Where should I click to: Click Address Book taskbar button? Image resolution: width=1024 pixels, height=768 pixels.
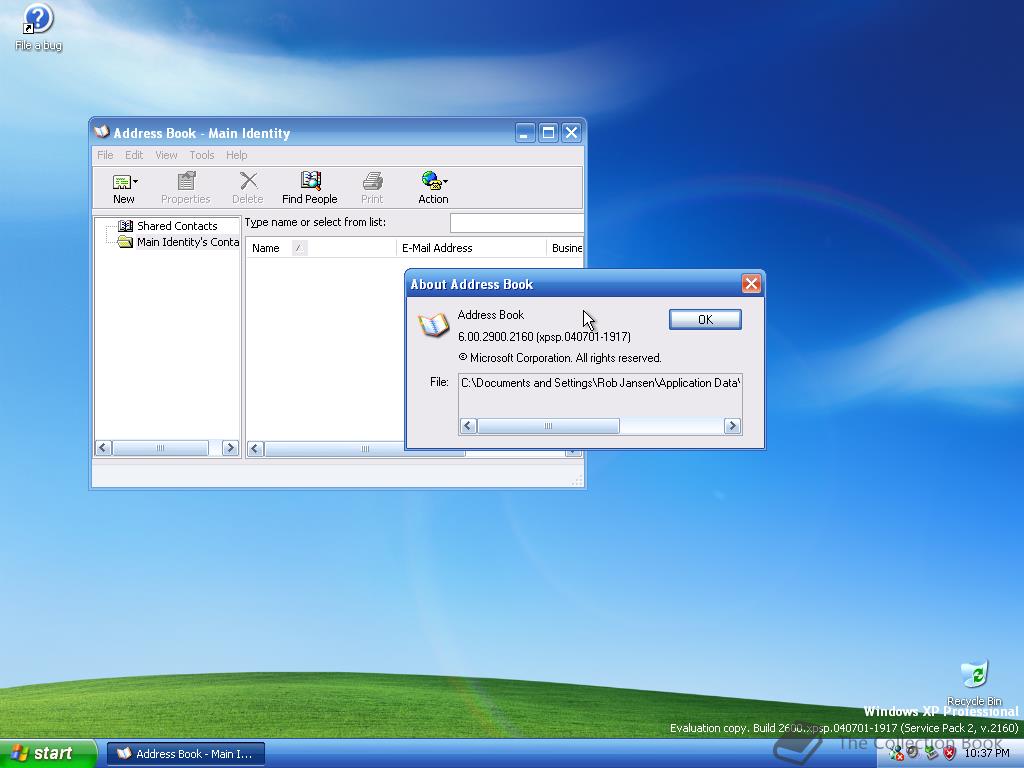[x=185, y=754]
